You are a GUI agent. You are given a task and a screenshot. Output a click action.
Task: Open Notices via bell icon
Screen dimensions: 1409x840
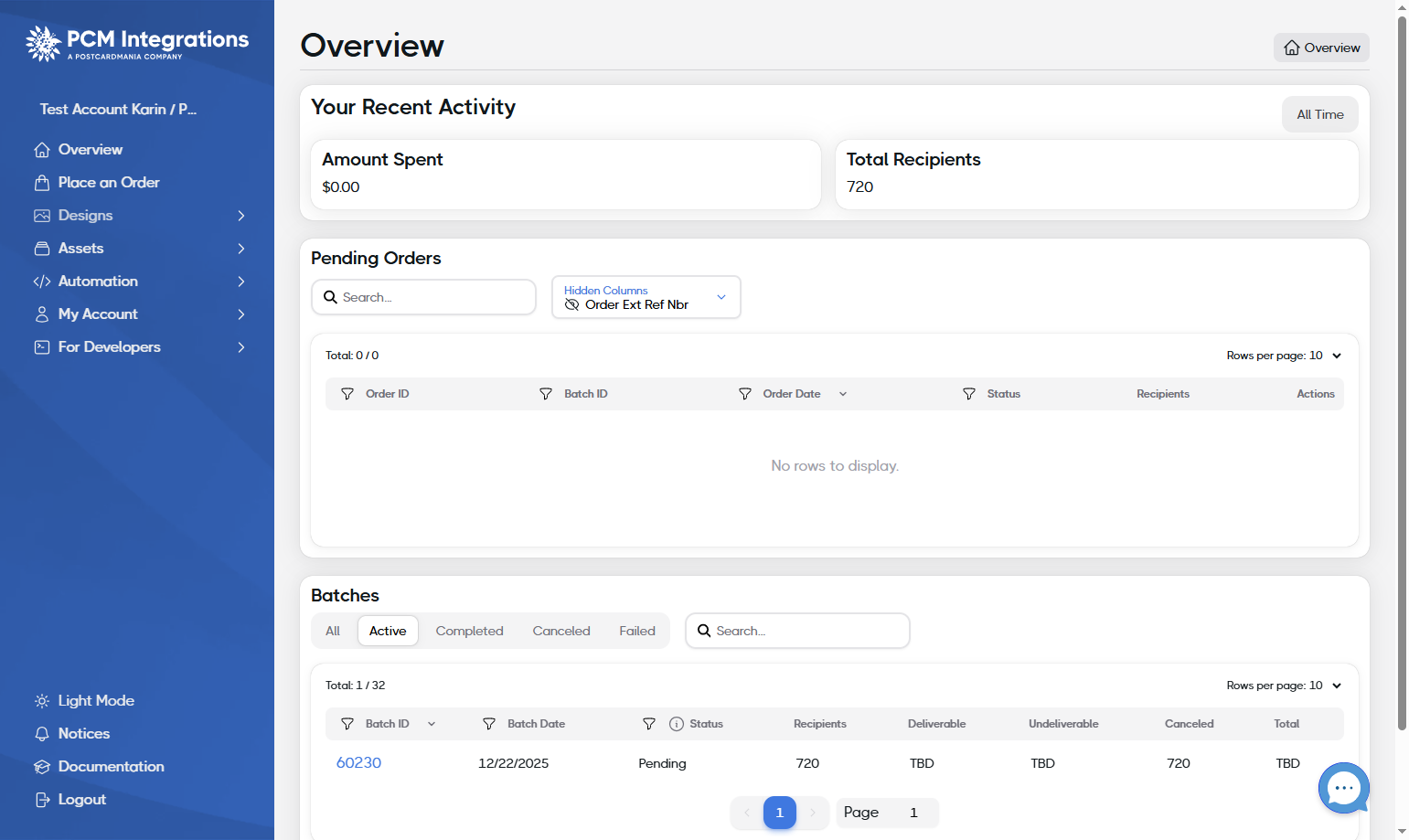[42, 734]
